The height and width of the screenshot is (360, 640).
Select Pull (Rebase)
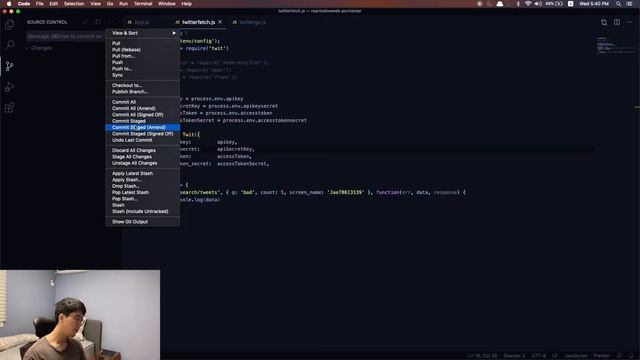(142, 50)
